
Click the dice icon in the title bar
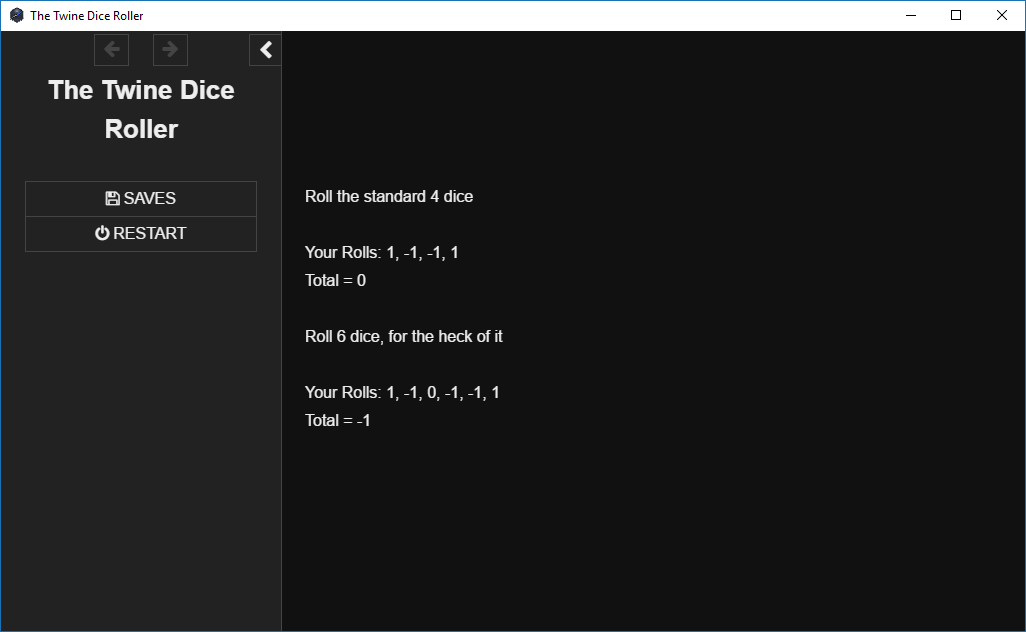(x=16, y=15)
